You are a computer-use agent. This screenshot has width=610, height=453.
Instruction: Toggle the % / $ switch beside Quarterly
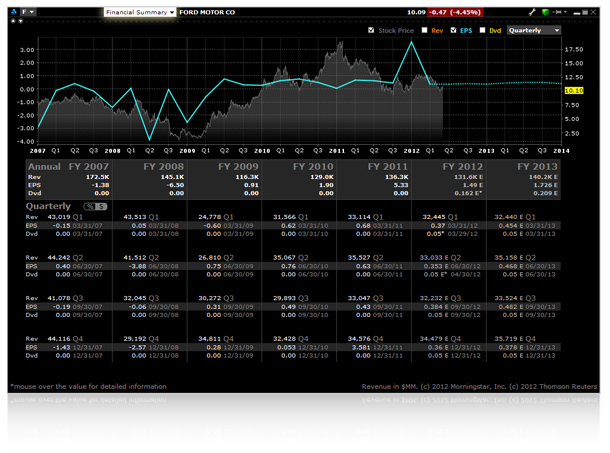(x=95, y=206)
